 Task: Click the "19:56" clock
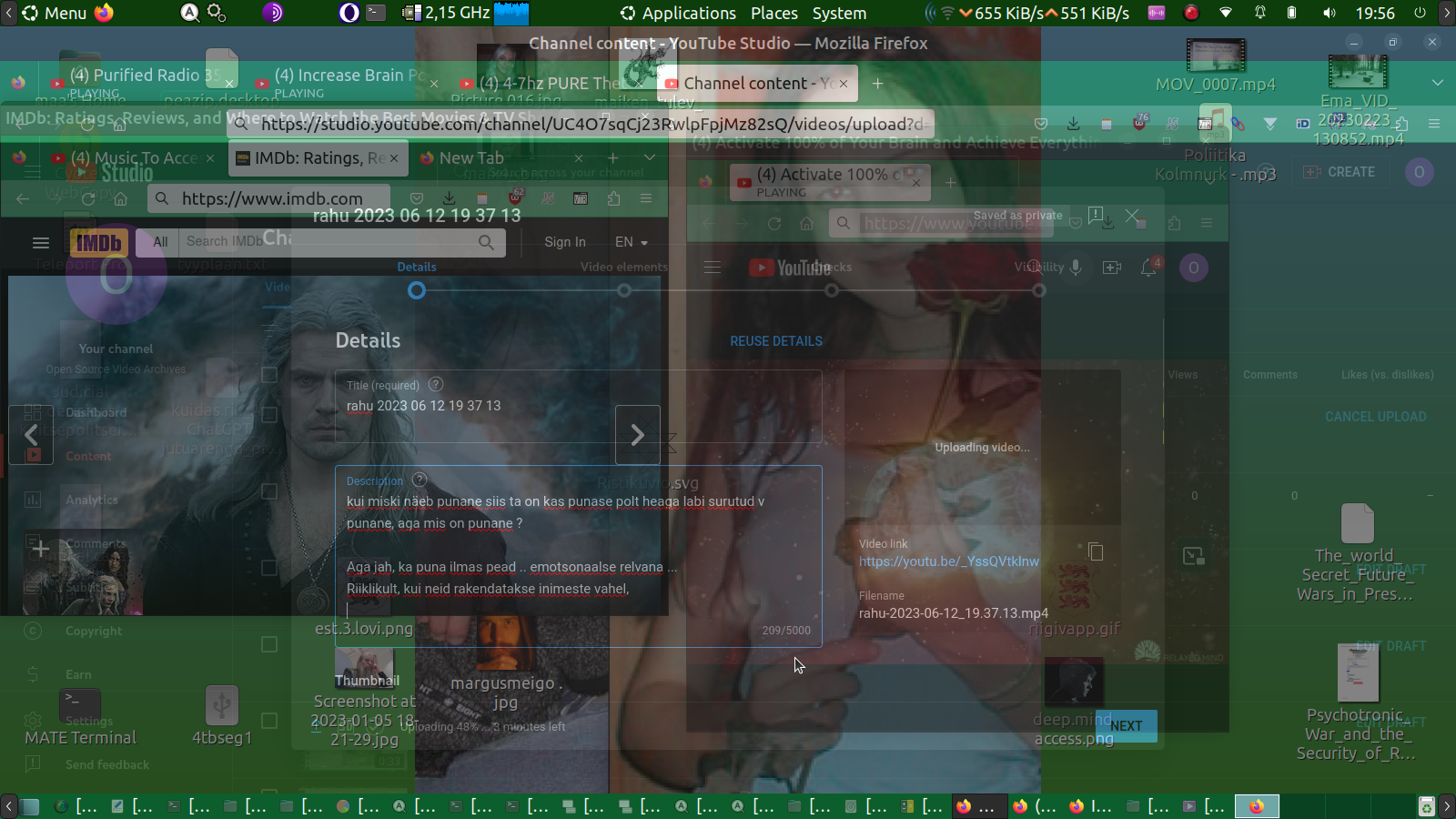pos(1375,13)
